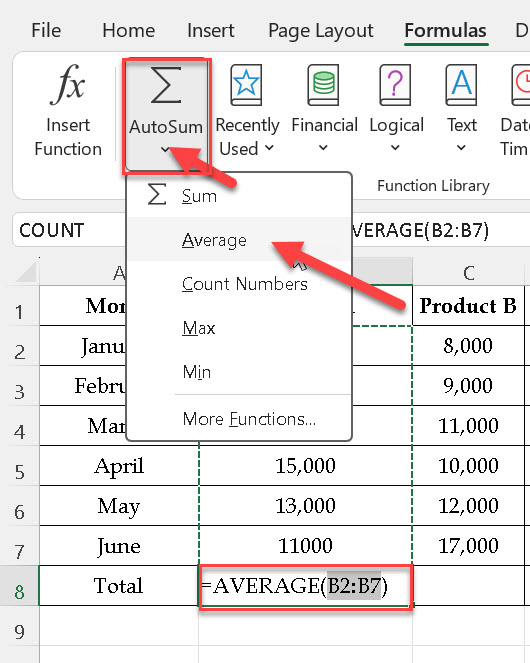Select row 1 header
530x663 pixels.
click(19, 306)
